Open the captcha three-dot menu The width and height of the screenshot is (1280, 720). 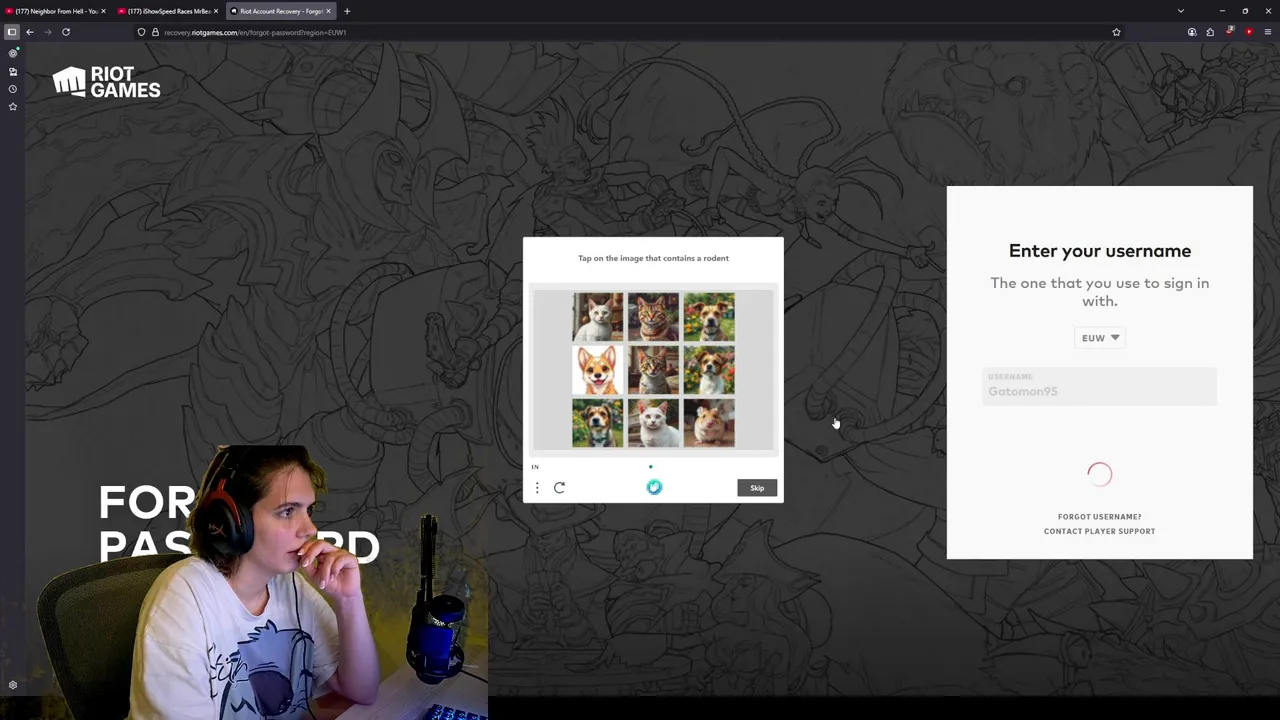pos(537,488)
